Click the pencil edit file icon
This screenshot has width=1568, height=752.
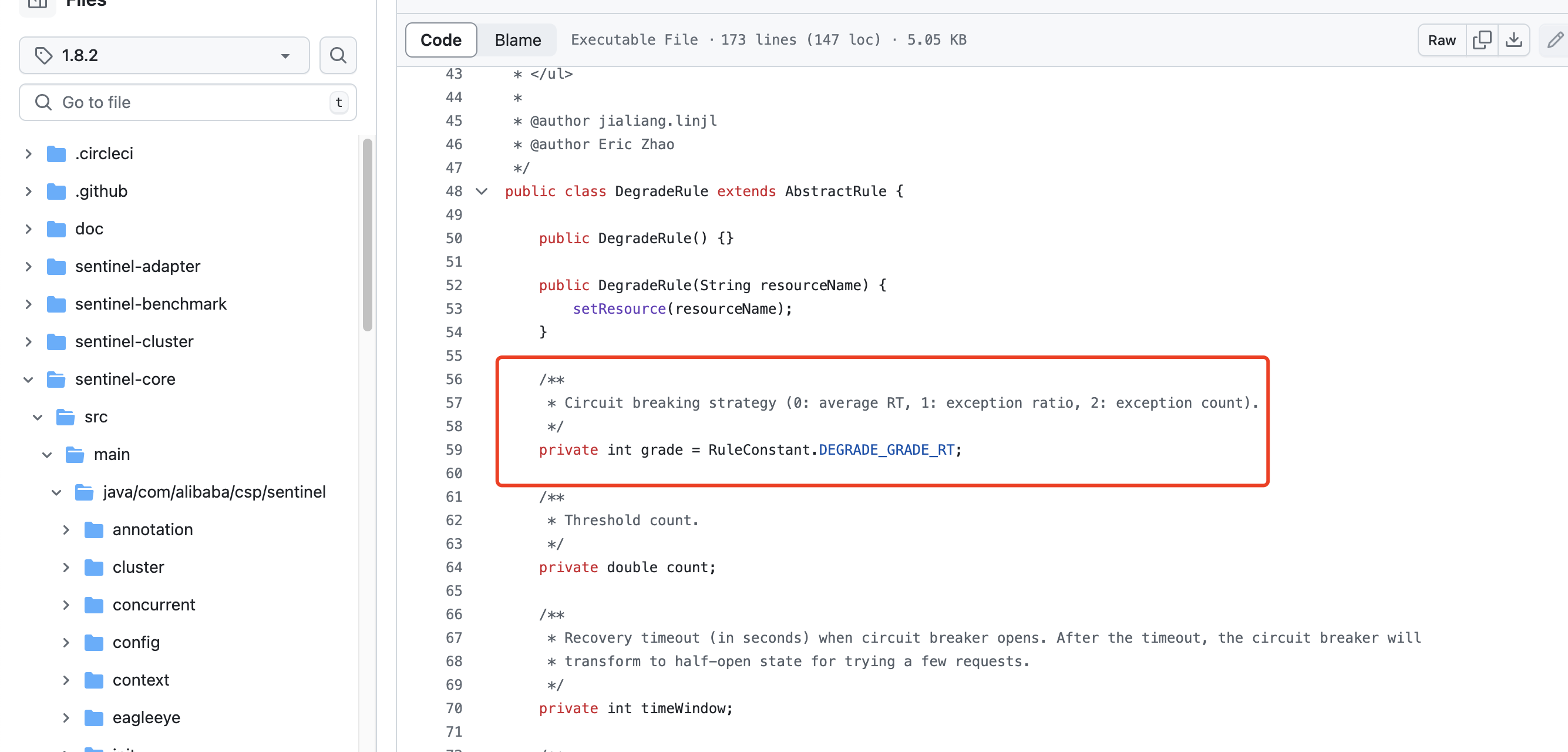[1555, 40]
